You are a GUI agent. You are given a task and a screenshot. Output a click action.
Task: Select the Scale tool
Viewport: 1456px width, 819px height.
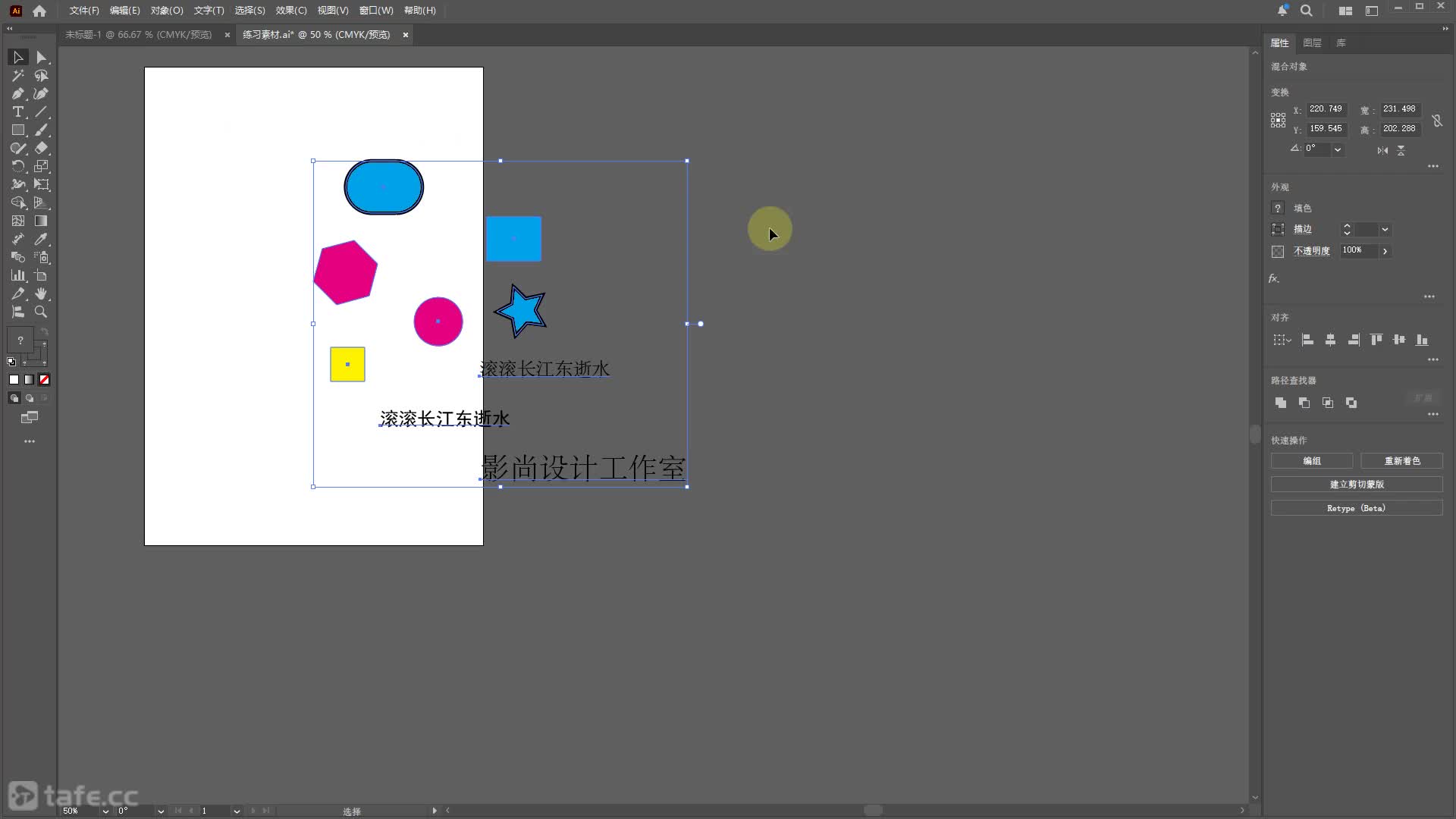42,167
